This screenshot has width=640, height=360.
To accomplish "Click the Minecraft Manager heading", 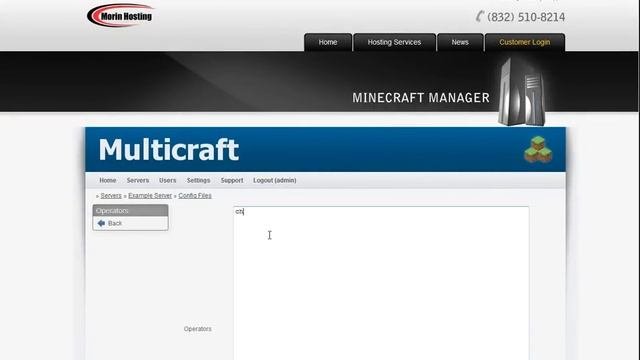I will [x=421, y=98].
